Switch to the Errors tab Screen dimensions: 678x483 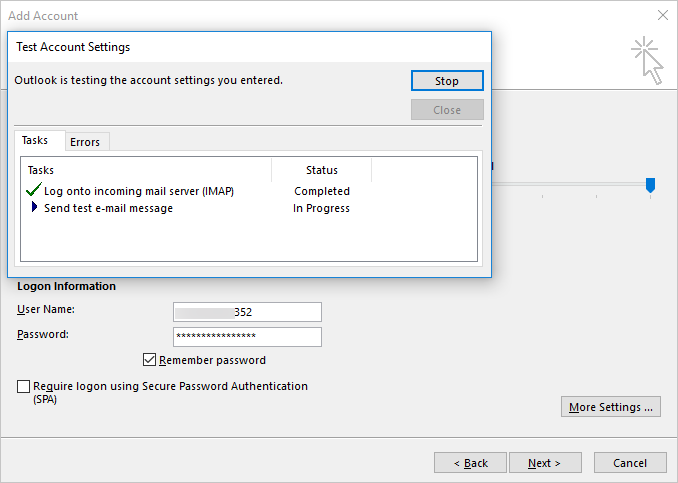(85, 142)
